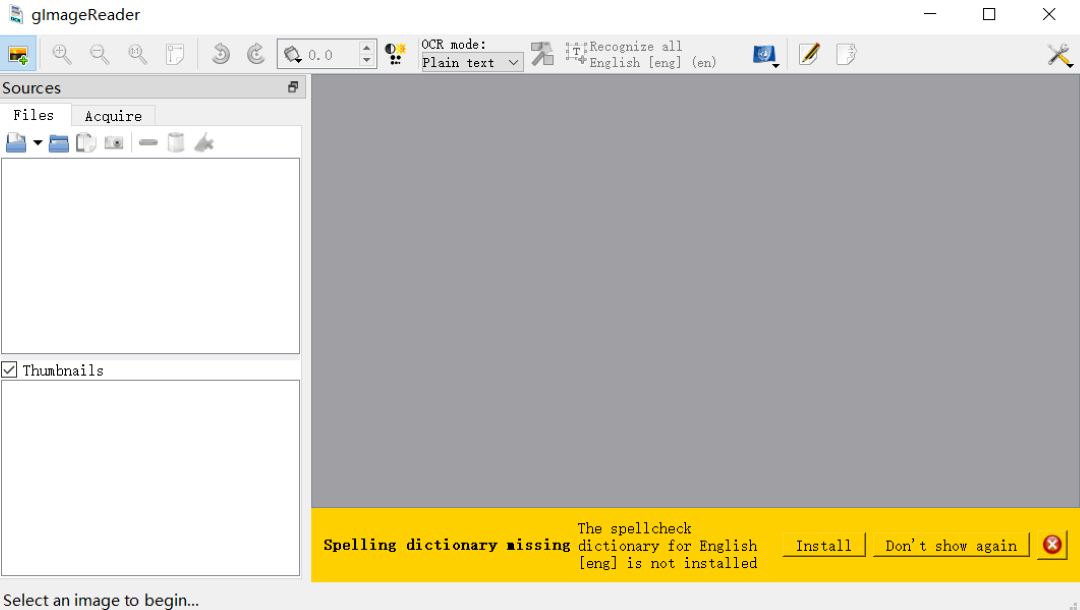
Task: Expand the OCR mode Plain text dropdown
Action: (x=472, y=62)
